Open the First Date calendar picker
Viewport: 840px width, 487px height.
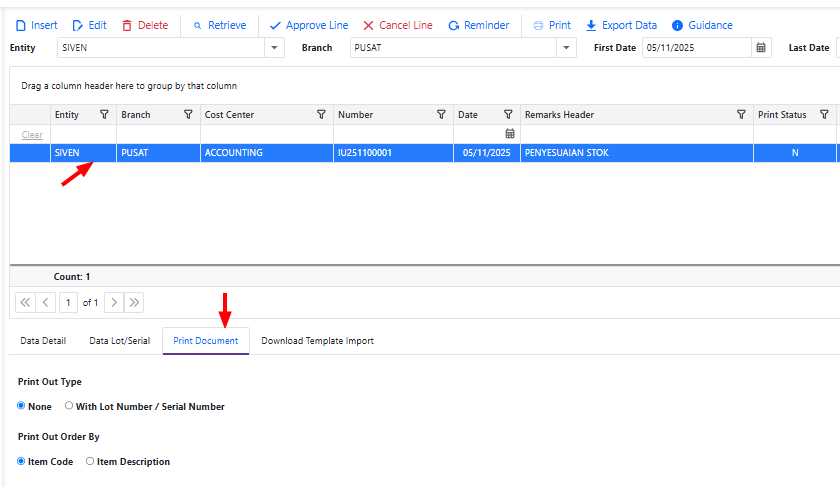coord(761,48)
